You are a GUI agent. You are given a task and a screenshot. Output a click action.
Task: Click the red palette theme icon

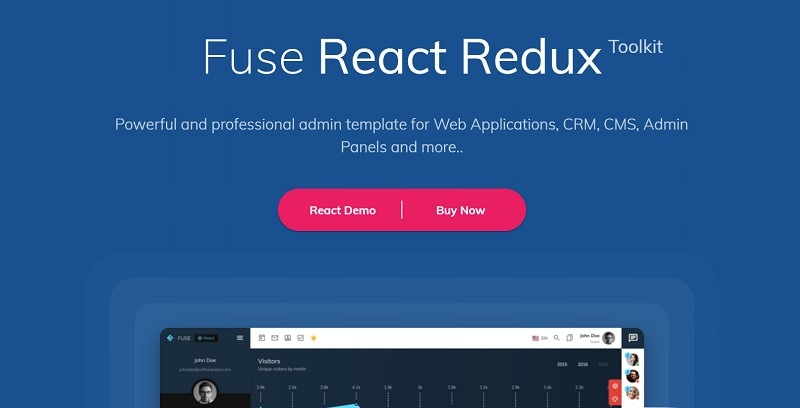615,399
